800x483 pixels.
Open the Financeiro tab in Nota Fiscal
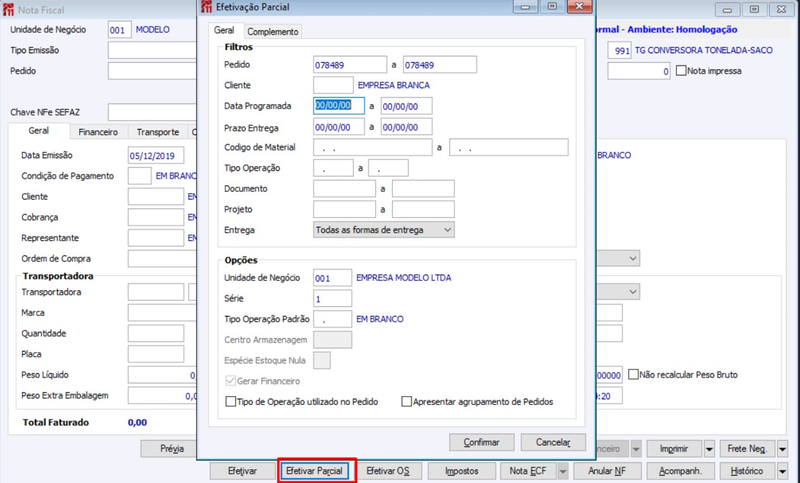click(98, 132)
